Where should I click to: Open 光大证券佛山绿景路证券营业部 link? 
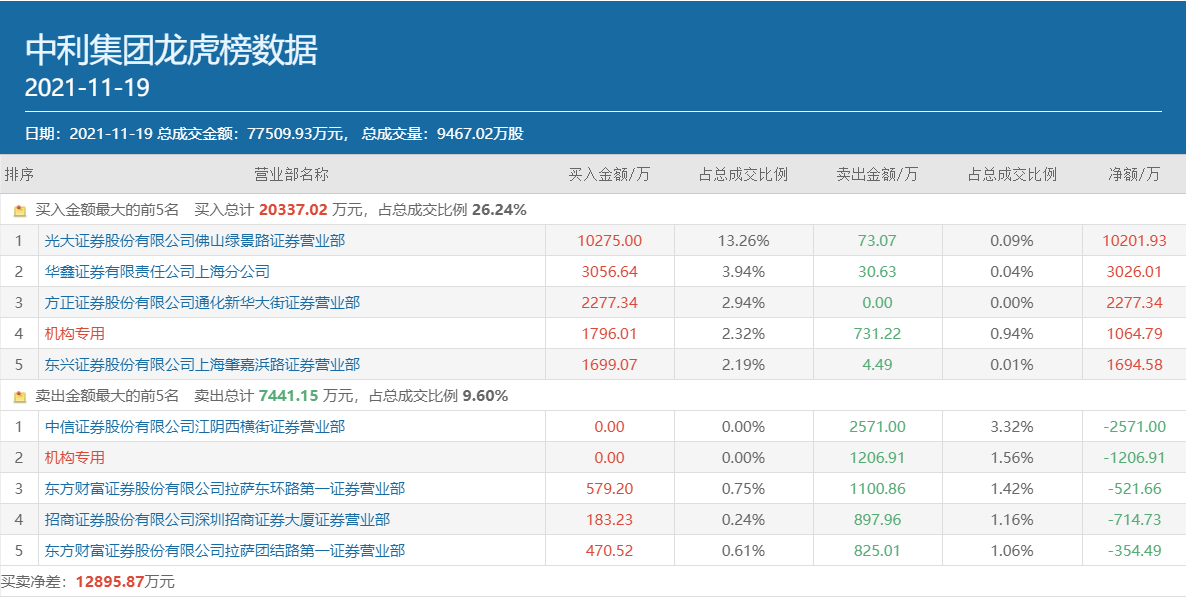[x=194, y=241]
